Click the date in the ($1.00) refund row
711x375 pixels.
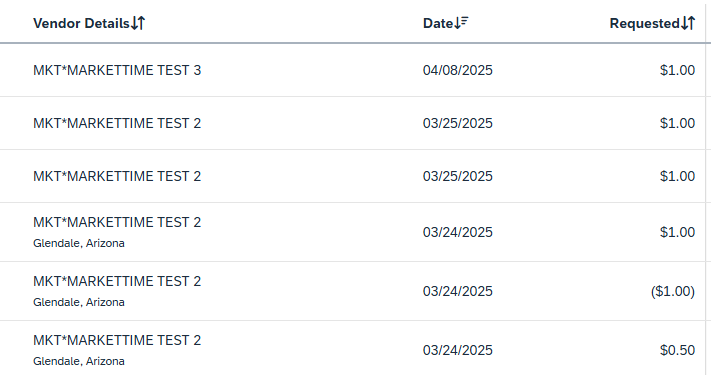(x=458, y=291)
